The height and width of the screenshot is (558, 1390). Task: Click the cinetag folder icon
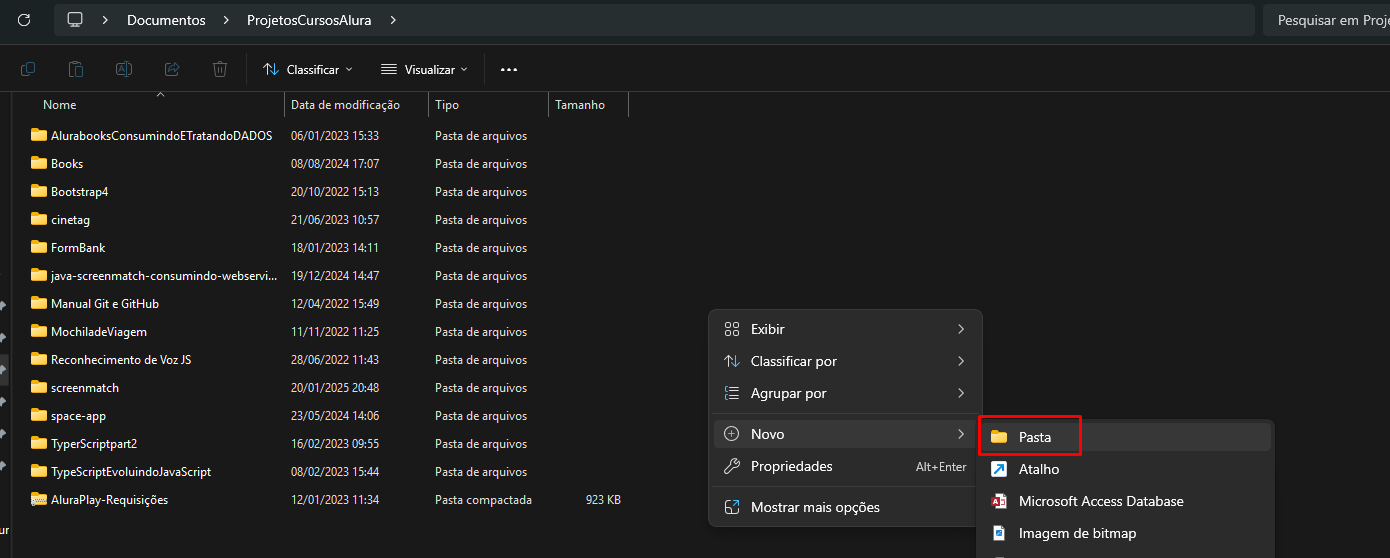39,219
